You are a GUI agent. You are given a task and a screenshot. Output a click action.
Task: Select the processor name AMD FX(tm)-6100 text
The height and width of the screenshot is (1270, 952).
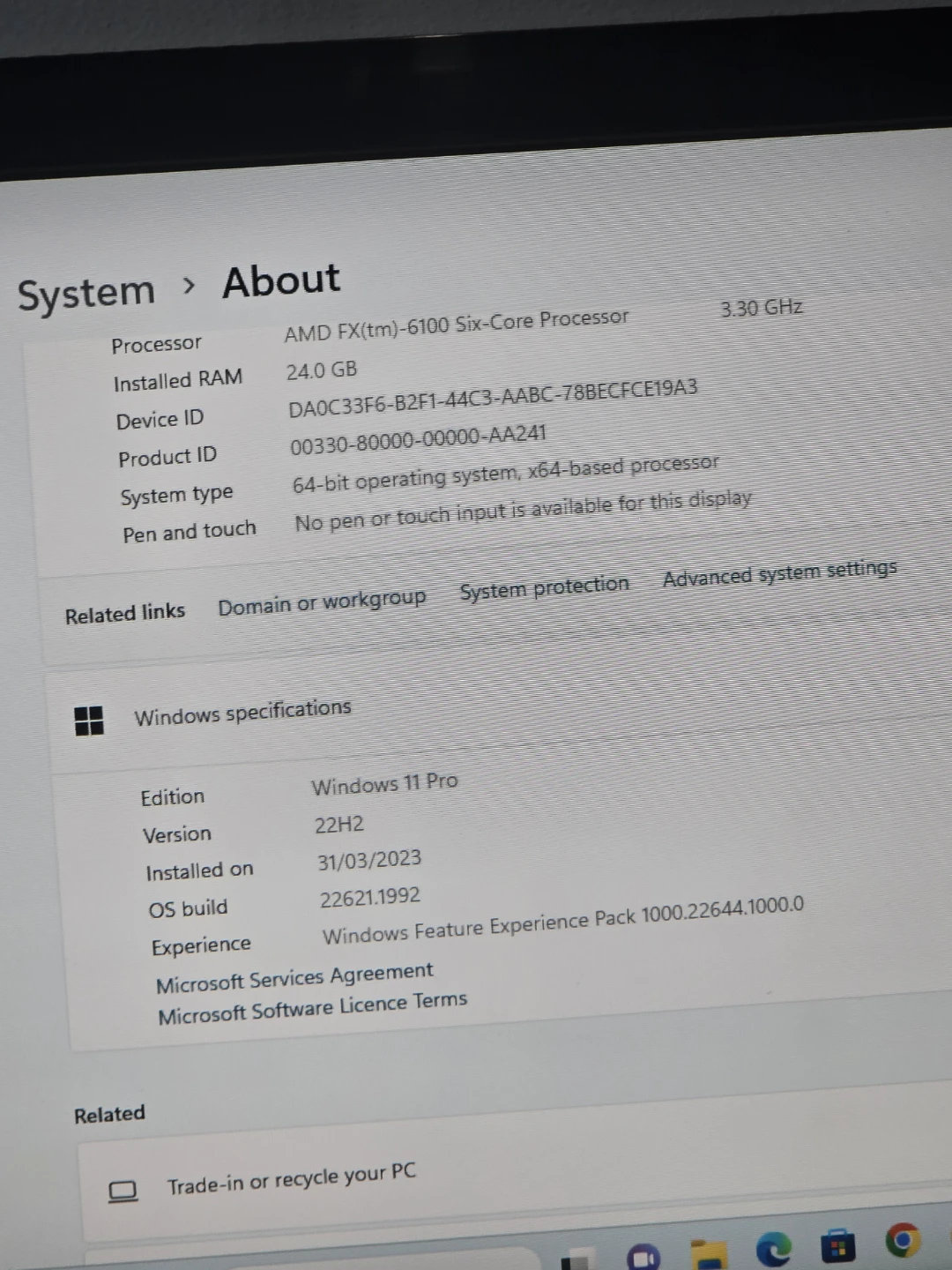click(x=457, y=325)
